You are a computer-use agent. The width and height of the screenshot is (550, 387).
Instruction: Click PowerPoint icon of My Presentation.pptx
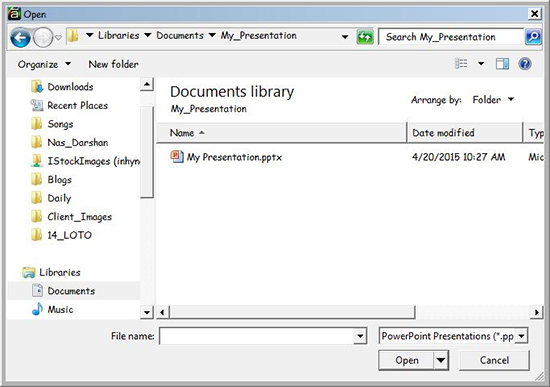[x=177, y=156]
